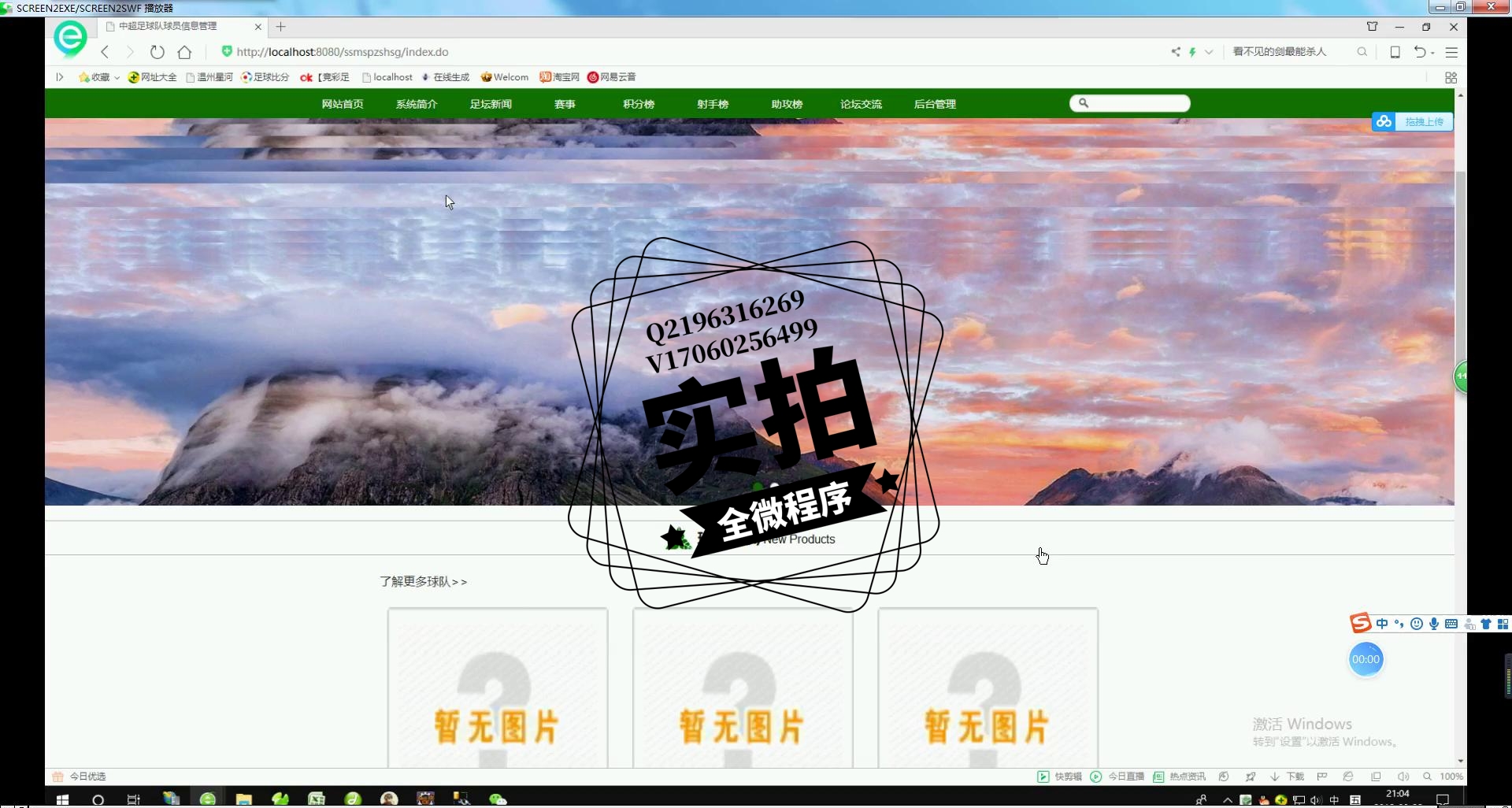The height and width of the screenshot is (808, 1512).
Task: Open the 足坛新闻 nav item
Action: (491, 104)
